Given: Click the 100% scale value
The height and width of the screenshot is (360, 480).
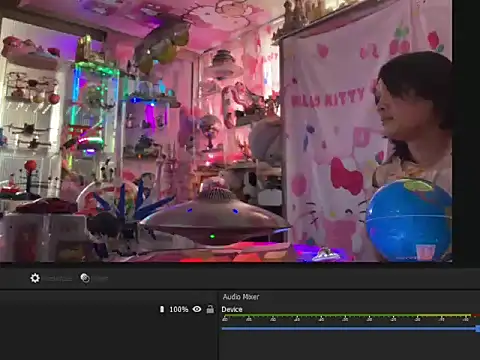Looking at the screenshot, I should tap(179, 309).
